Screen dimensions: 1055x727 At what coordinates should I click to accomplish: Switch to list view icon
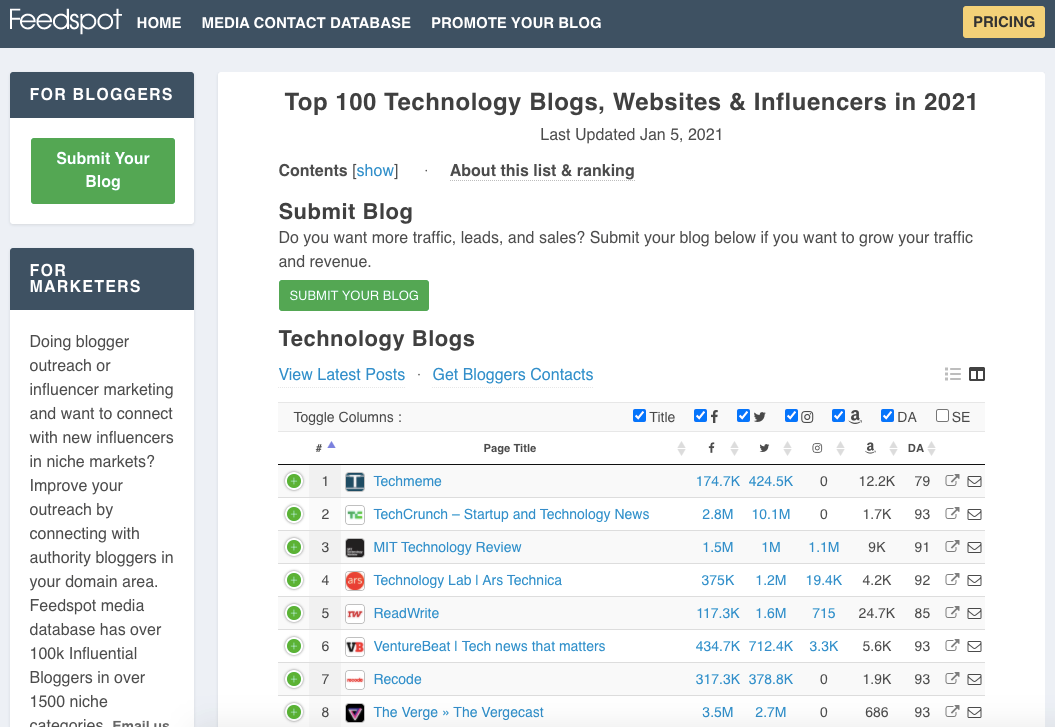point(953,374)
